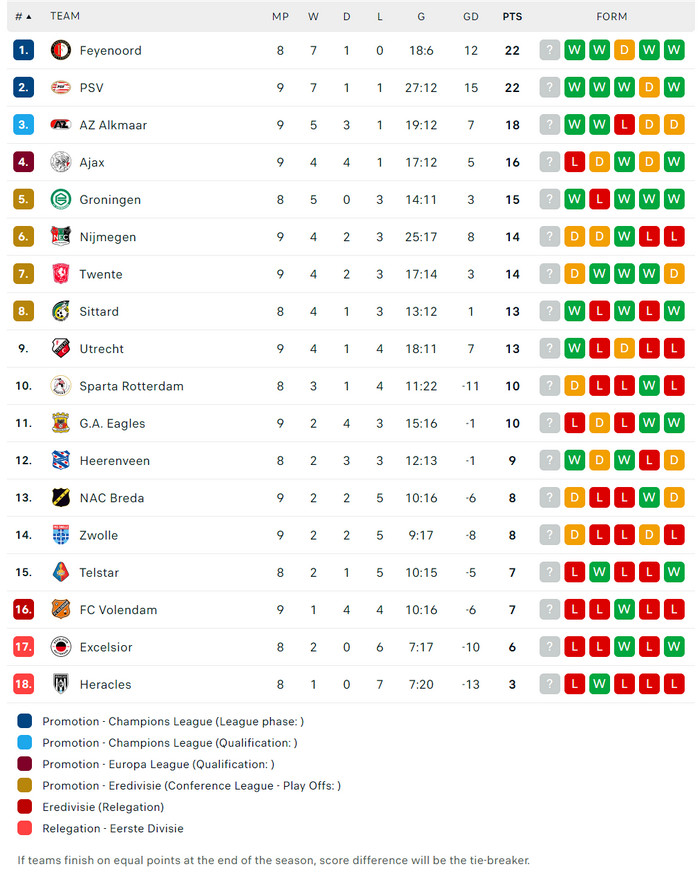Click the Twente club crest
The image size is (700, 876).
[x=61, y=274]
